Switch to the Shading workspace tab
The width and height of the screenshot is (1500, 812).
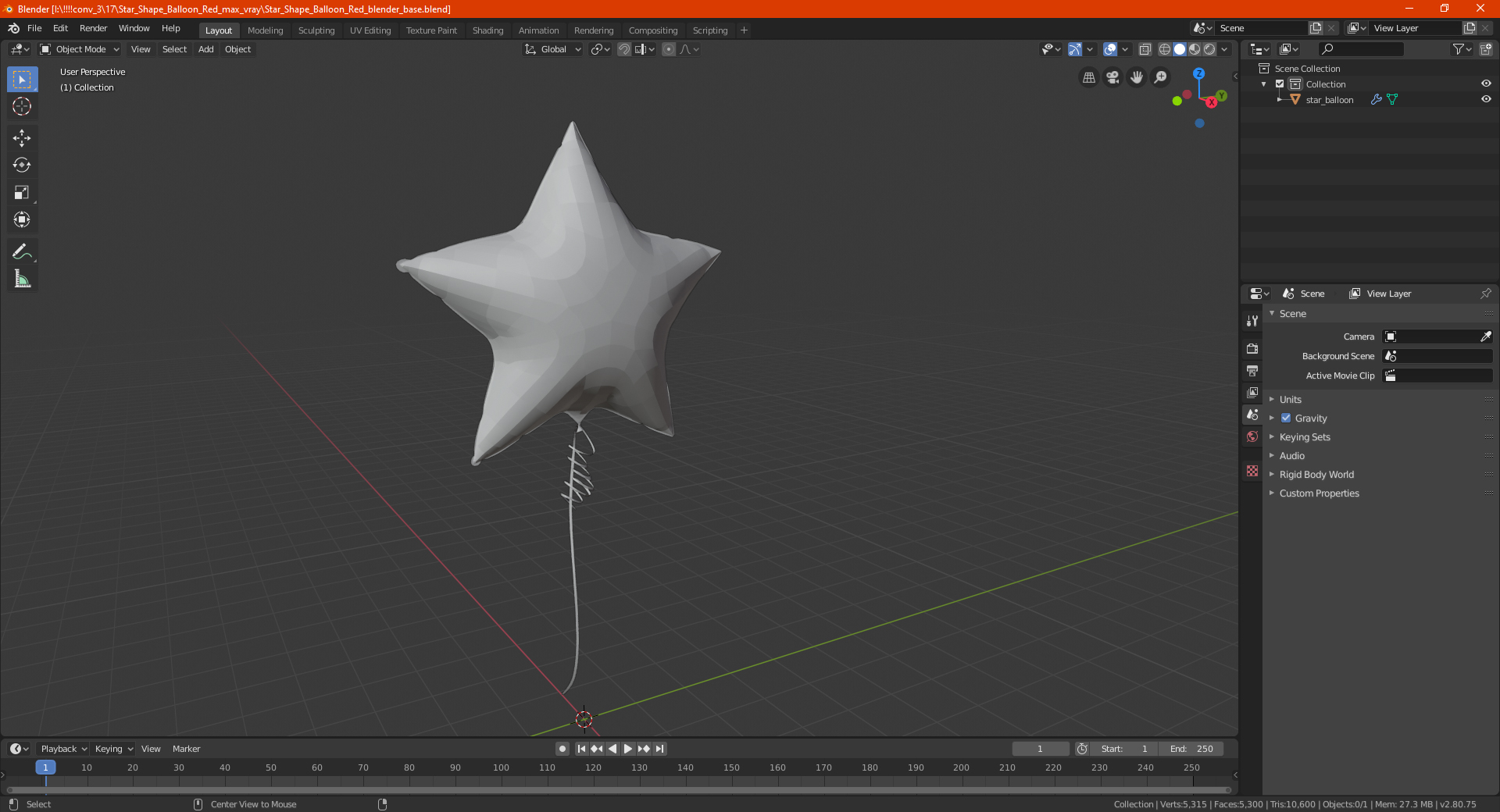487,30
